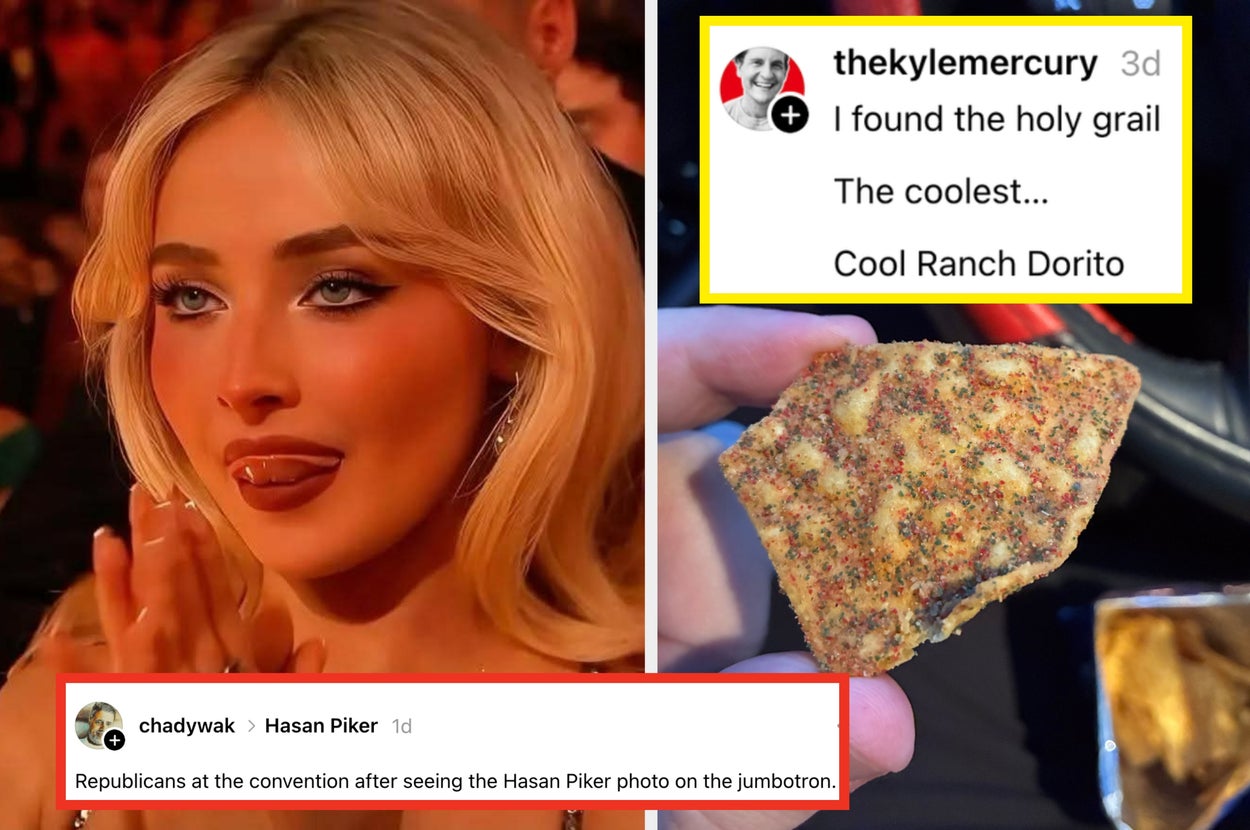Screen dimensions: 1250x830
Task: Click the yellow border of the Dorito post
Action: (945, 20)
